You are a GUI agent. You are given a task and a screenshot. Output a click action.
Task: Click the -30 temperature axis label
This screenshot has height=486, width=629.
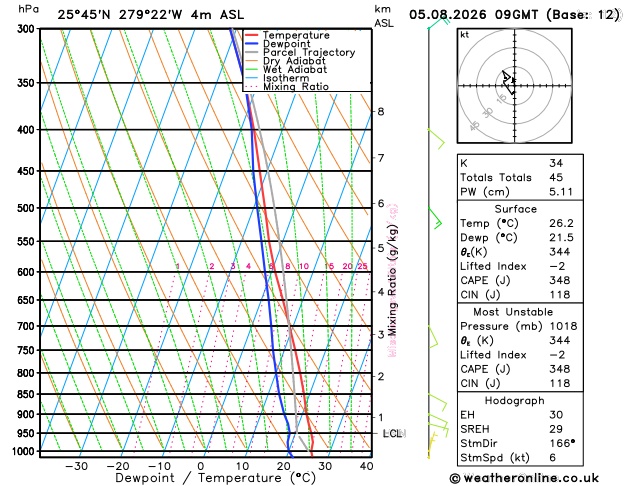tap(76, 467)
